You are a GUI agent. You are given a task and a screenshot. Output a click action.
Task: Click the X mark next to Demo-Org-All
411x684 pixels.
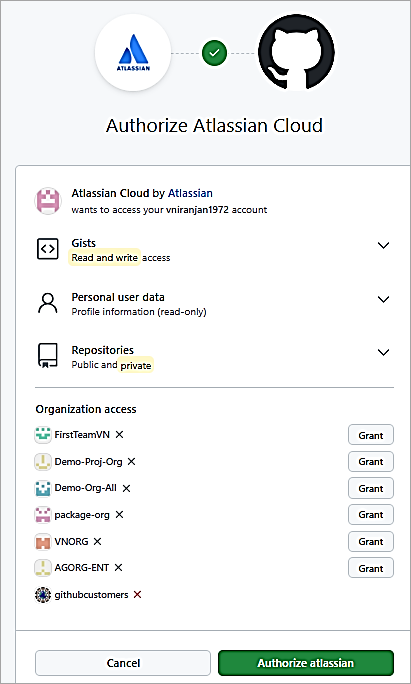(x=126, y=488)
